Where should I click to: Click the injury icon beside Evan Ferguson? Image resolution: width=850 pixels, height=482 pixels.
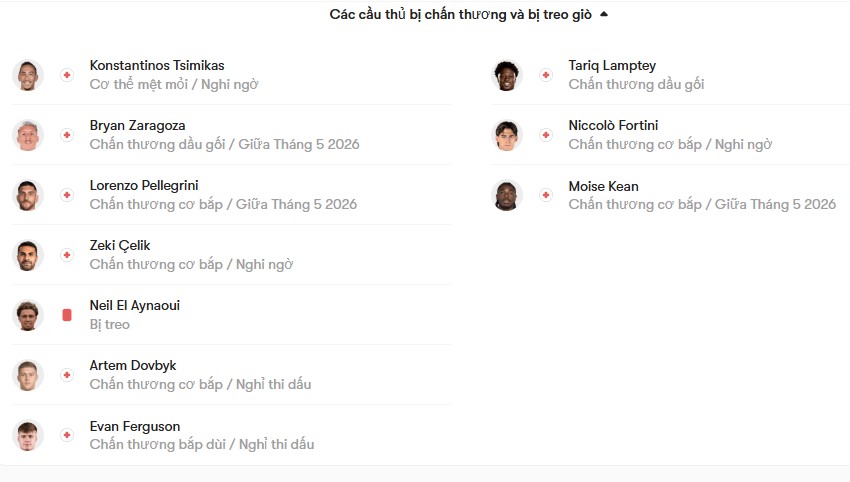pos(67,435)
